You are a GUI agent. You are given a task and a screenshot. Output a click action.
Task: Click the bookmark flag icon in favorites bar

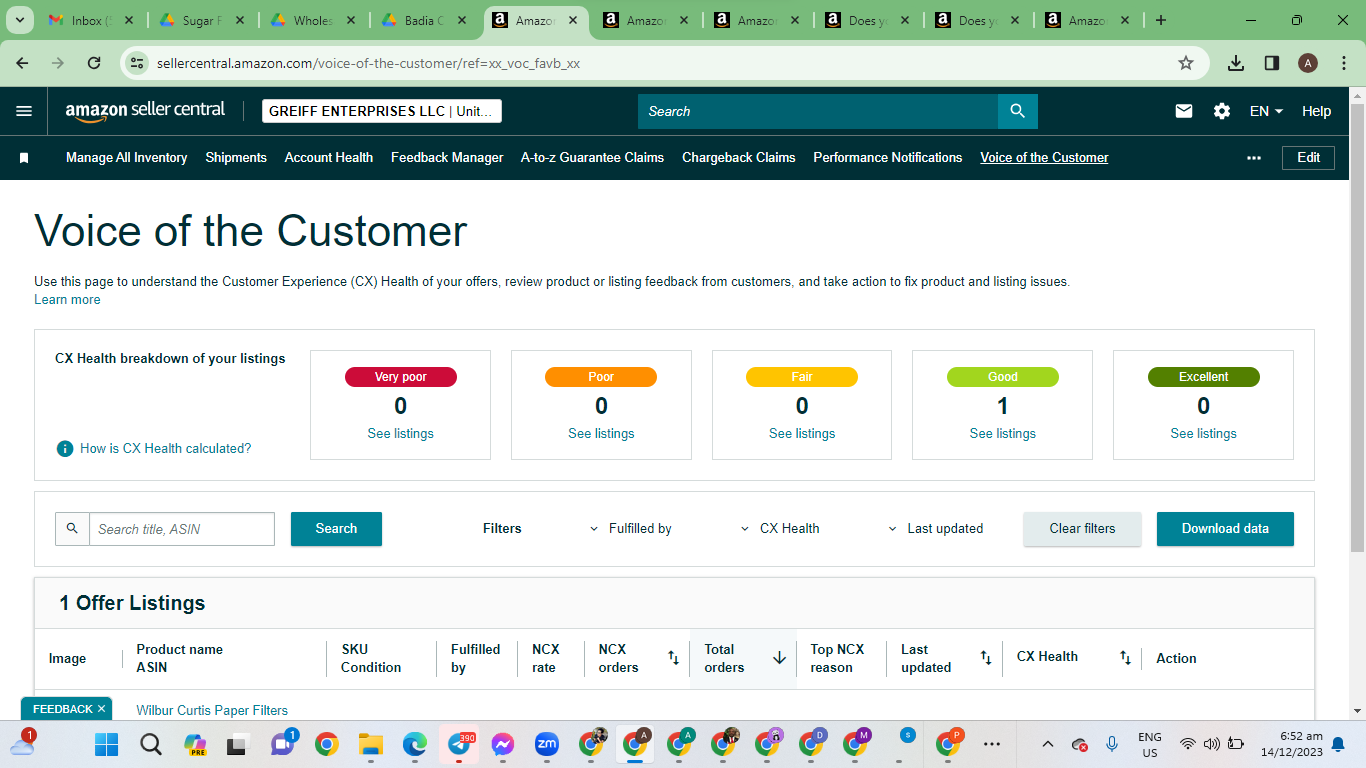click(24, 158)
